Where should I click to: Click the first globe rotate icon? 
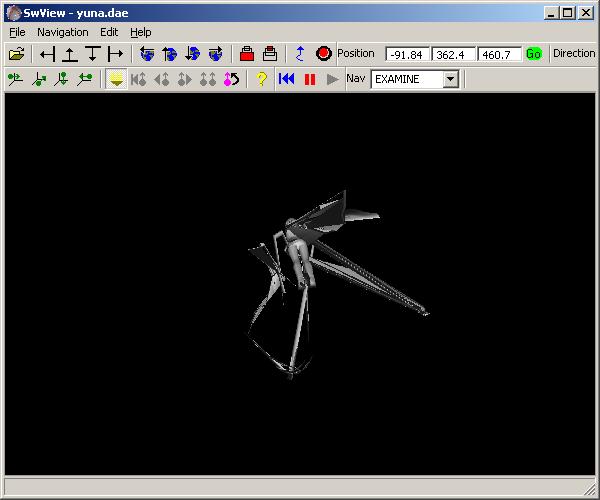tap(147, 54)
